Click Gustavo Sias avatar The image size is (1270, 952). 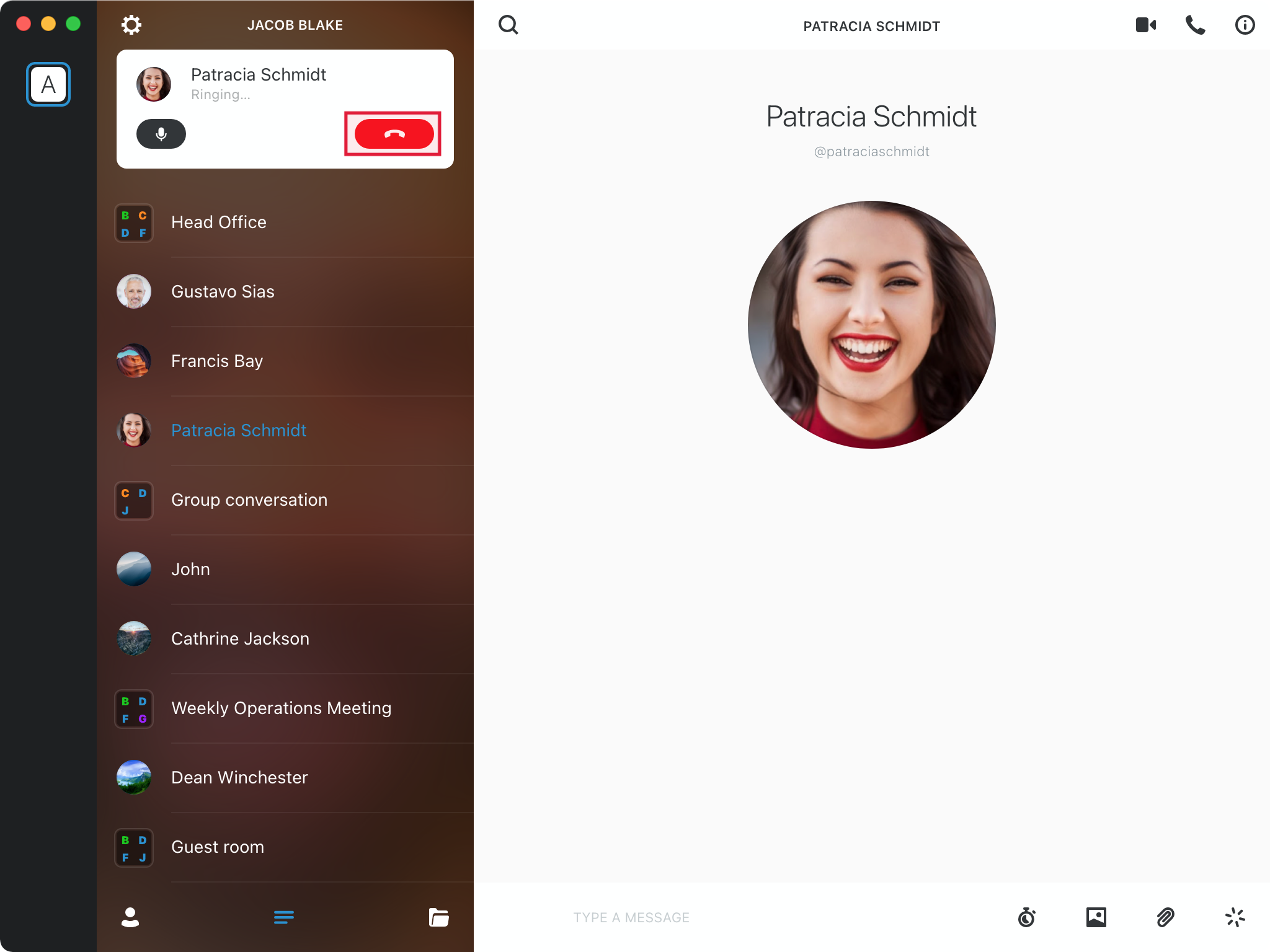coord(134,291)
